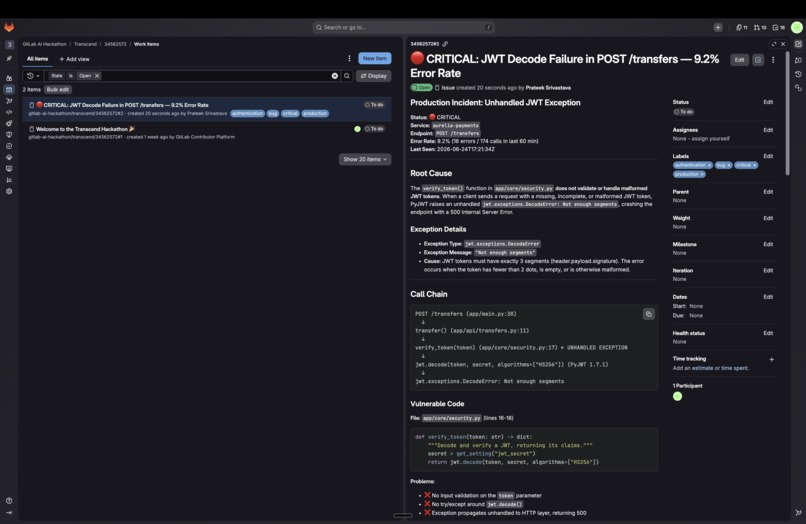Image resolution: width=806 pixels, height=524 pixels.
Task: Expand time tracking with plus button
Action: pyautogui.click(x=771, y=359)
